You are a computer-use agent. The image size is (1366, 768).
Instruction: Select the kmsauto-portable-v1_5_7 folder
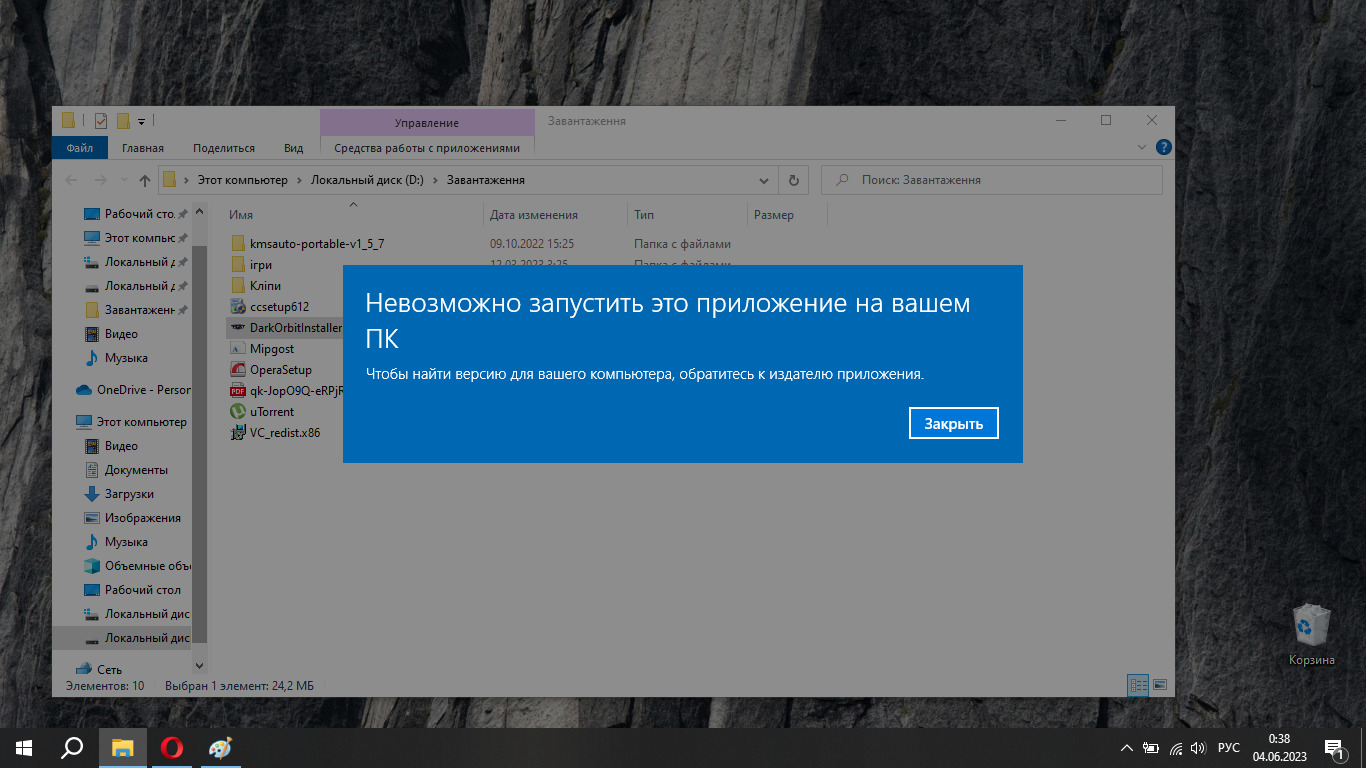(317, 243)
